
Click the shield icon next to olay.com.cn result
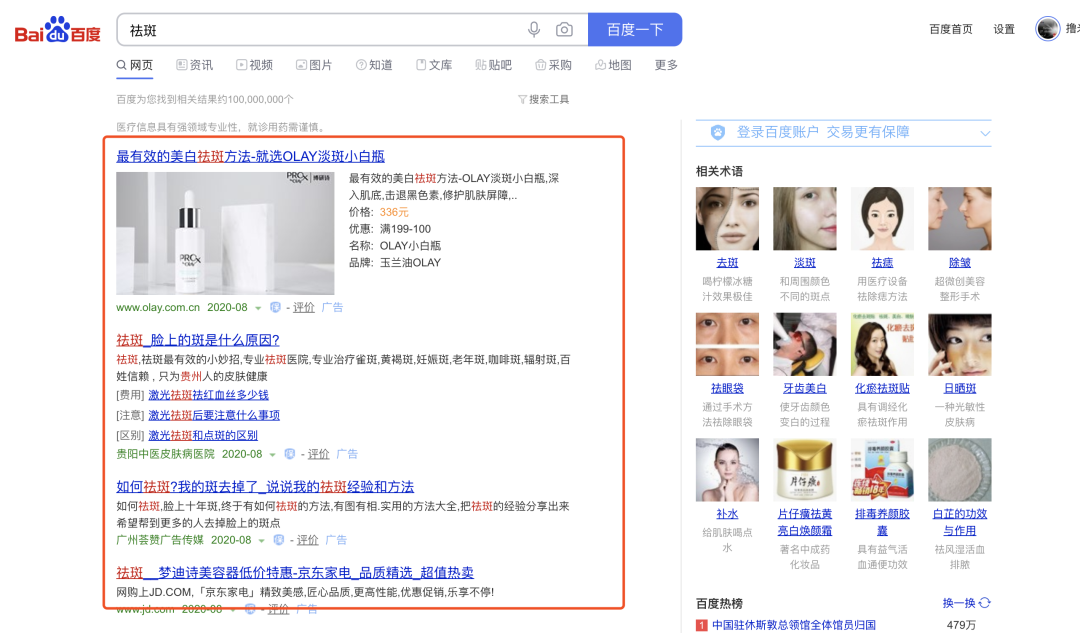click(x=275, y=308)
